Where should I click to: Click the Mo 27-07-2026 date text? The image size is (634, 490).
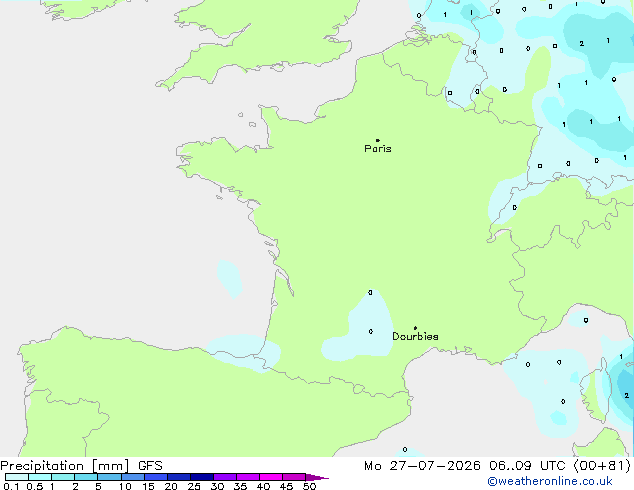point(422,466)
